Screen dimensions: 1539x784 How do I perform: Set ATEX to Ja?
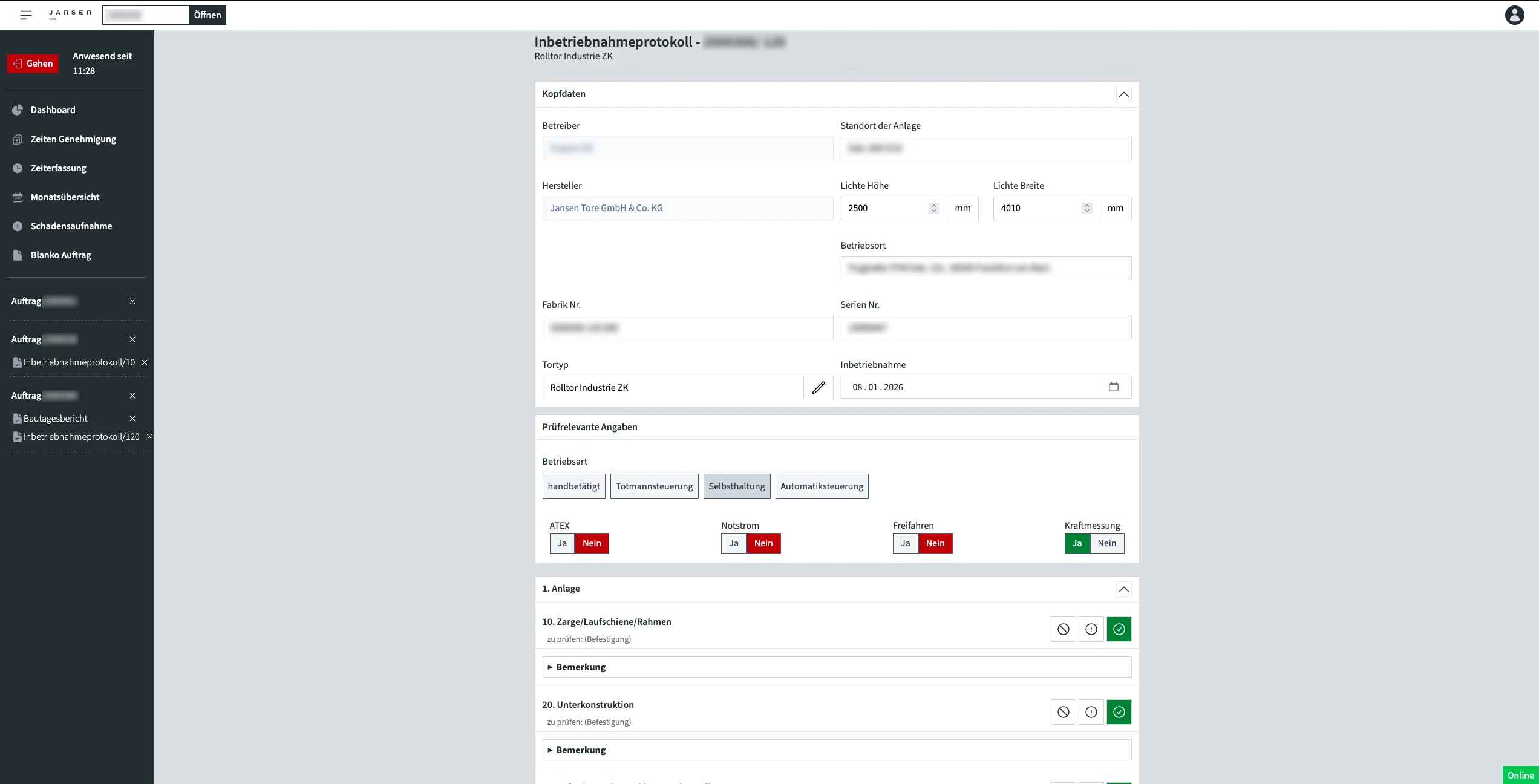point(562,543)
